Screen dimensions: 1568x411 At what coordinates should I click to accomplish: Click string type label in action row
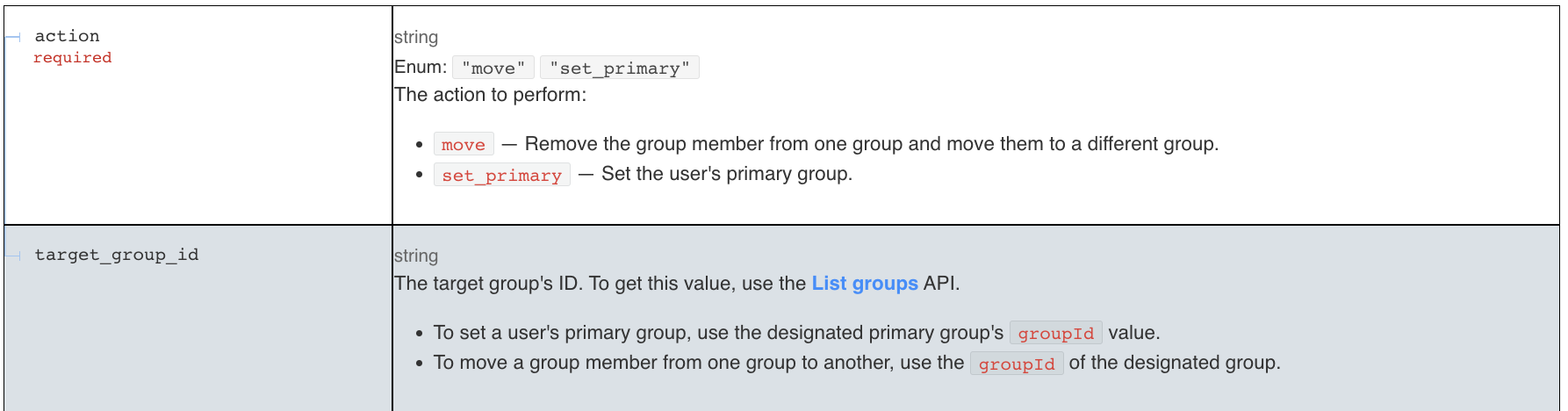coord(416,37)
